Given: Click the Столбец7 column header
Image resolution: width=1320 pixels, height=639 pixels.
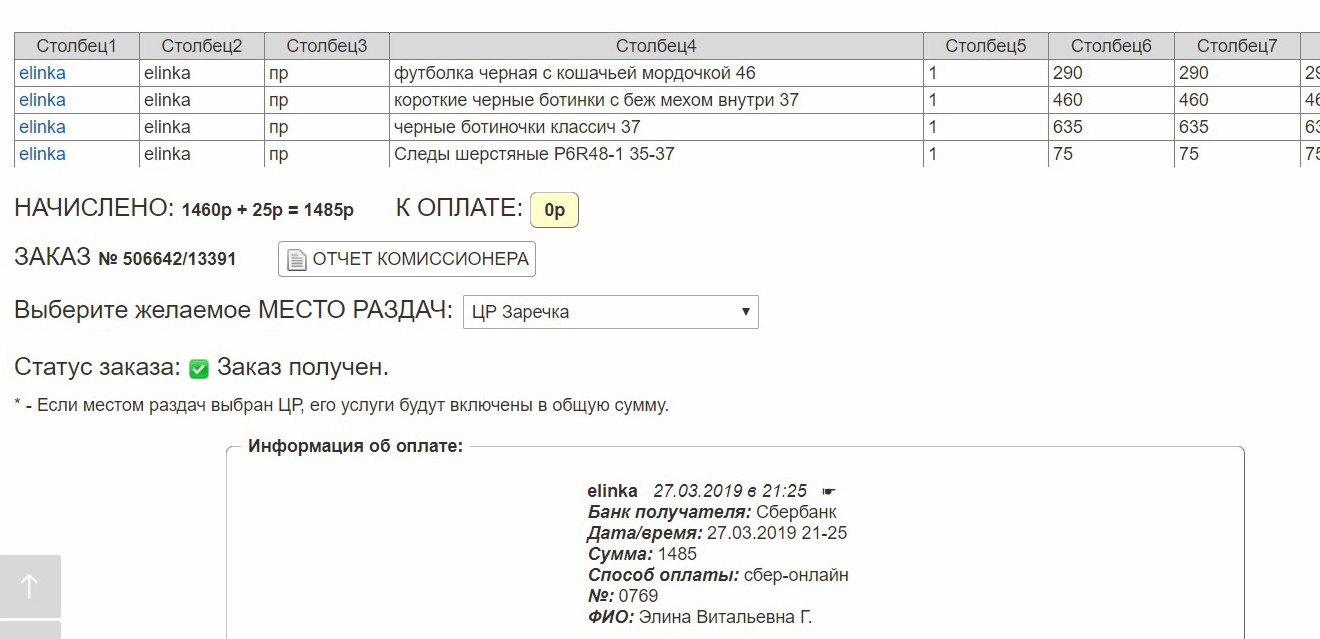Looking at the screenshot, I should 1237,46.
